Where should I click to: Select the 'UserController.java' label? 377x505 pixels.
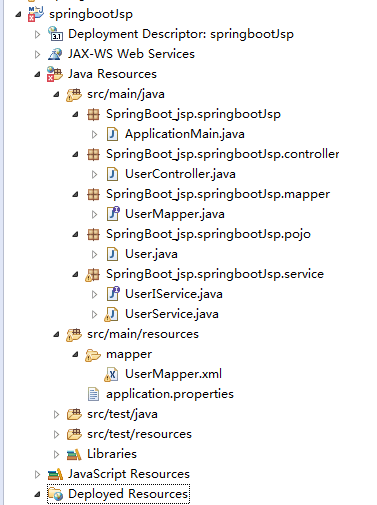(x=180, y=174)
